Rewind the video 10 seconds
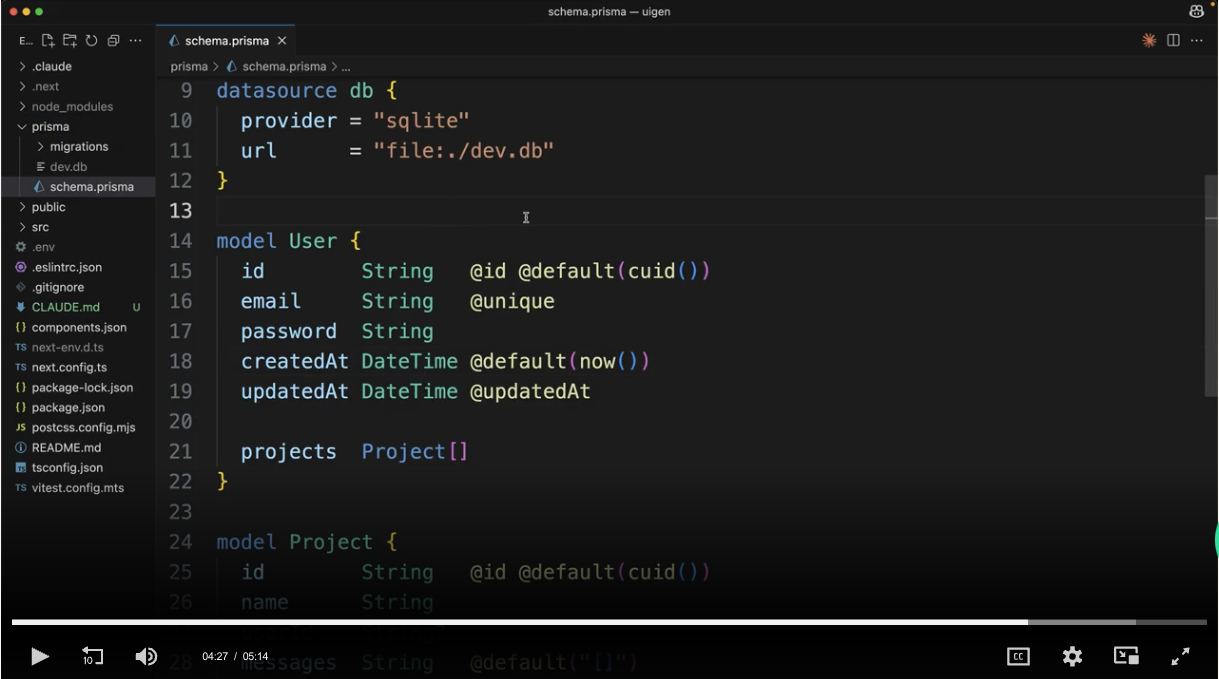Viewport: 1219px width, 679px height. pyautogui.click(x=92, y=656)
